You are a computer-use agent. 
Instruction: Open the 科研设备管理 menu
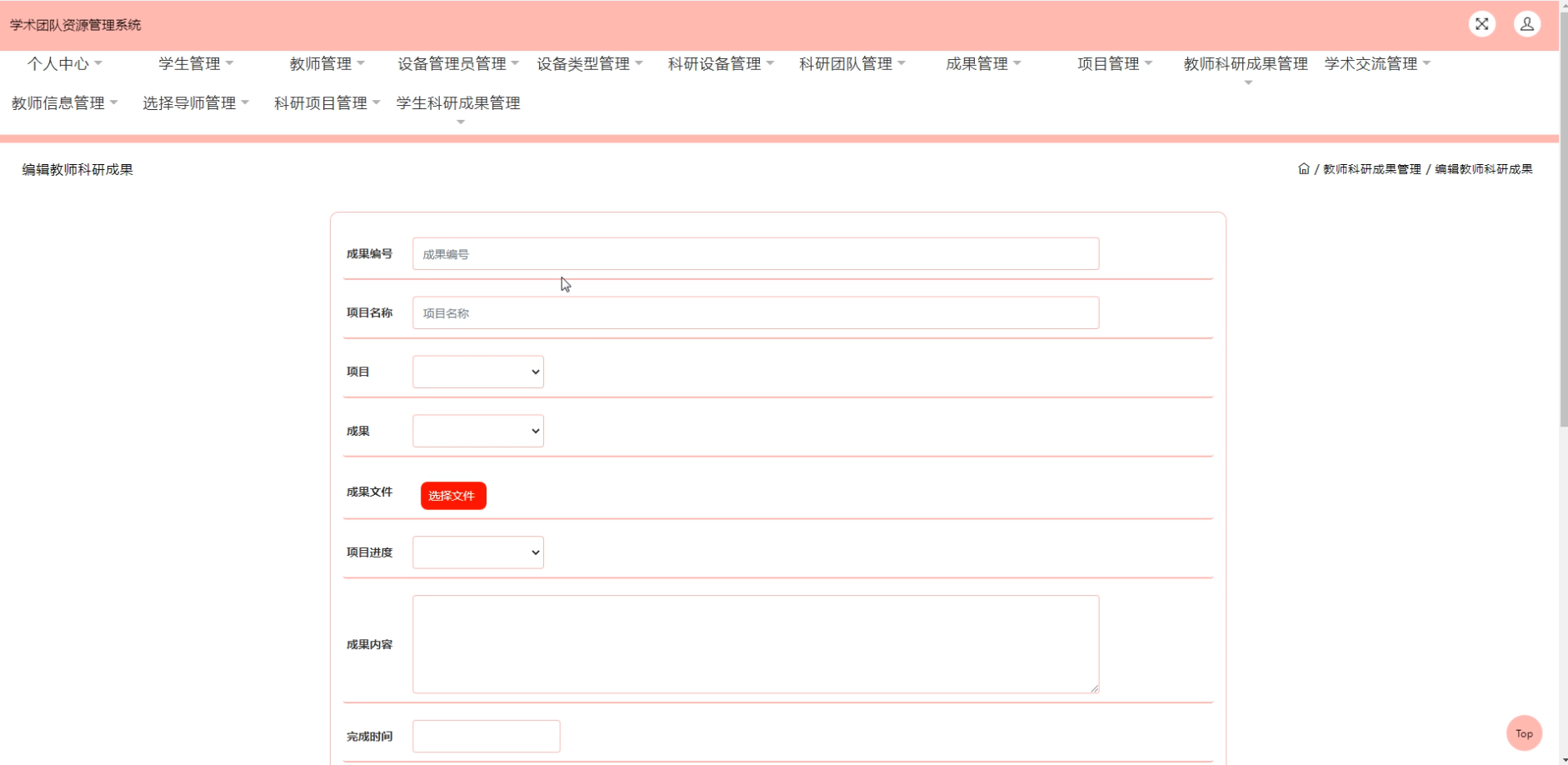[721, 64]
